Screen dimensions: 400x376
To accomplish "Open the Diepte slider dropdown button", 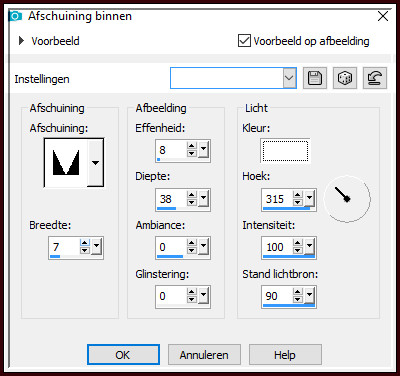I will click(203, 198).
